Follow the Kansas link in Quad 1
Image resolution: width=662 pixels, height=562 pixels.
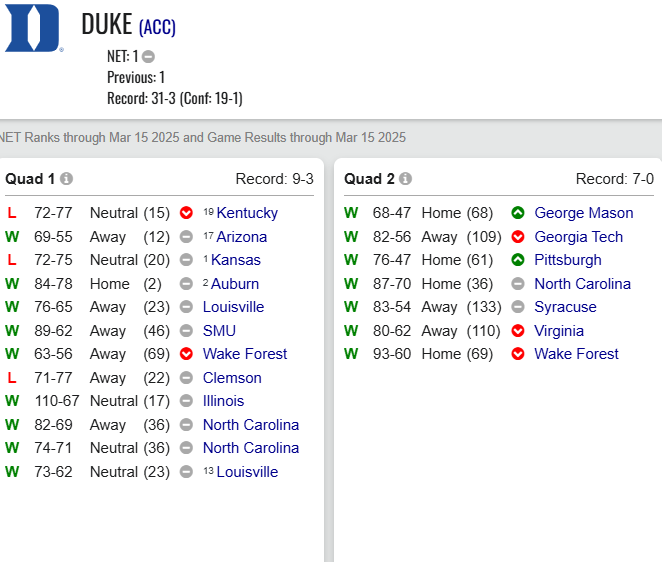[x=236, y=260]
